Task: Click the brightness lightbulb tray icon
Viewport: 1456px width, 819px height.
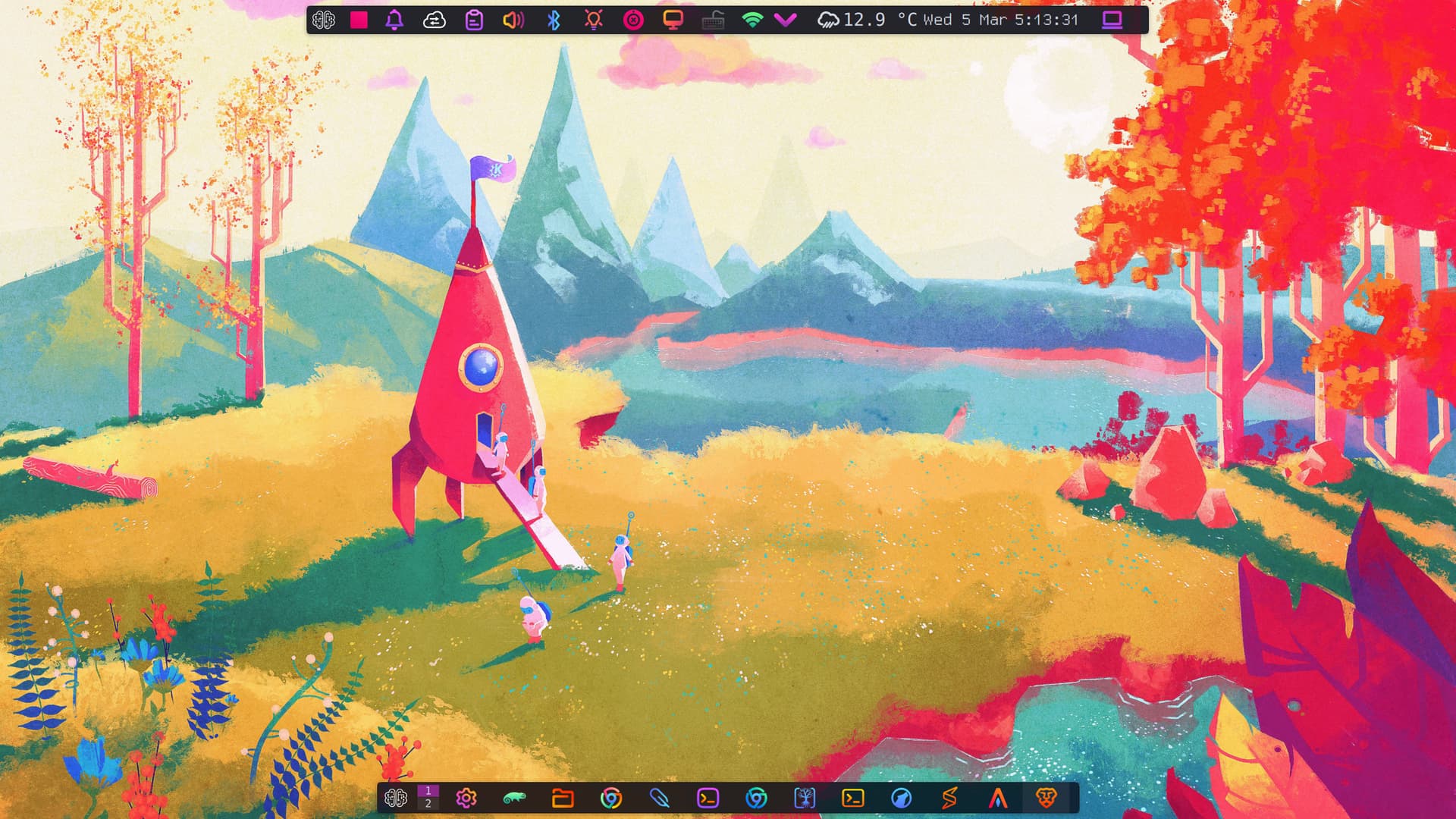Action: coord(594,20)
